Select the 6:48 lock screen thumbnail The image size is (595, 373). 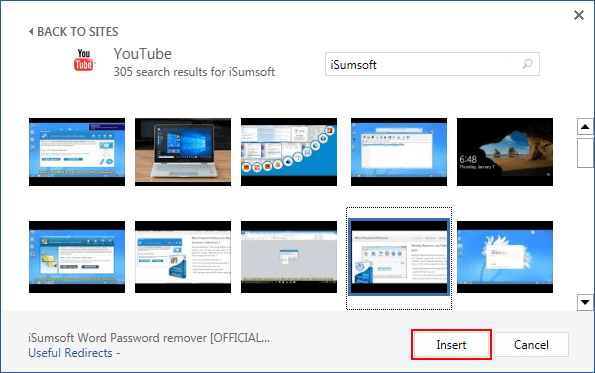click(x=505, y=152)
